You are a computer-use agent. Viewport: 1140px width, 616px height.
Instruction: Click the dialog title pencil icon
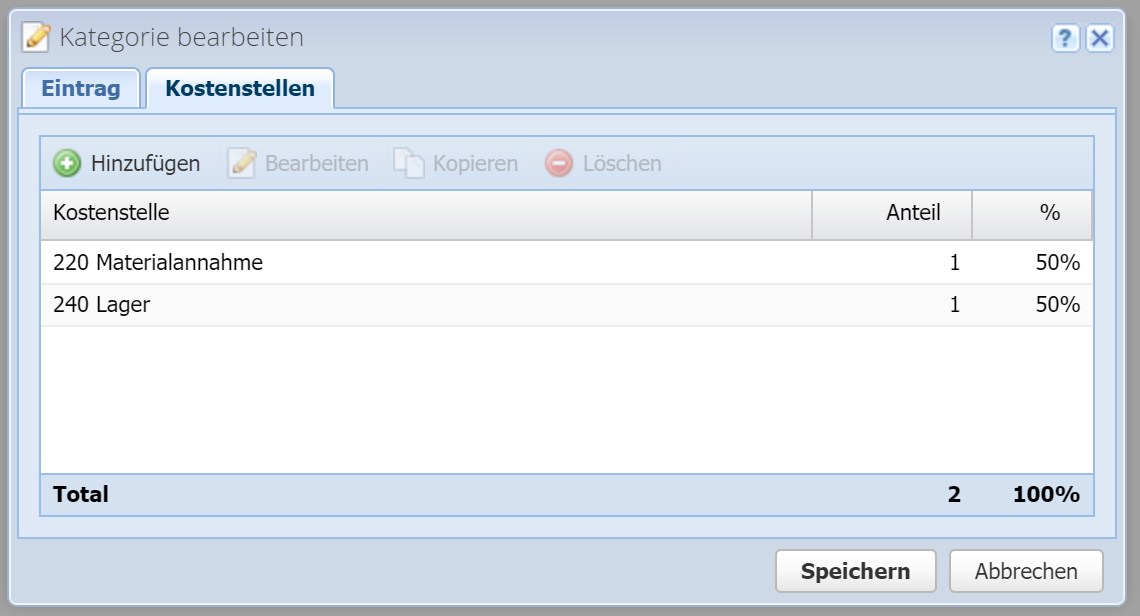pos(36,38)
